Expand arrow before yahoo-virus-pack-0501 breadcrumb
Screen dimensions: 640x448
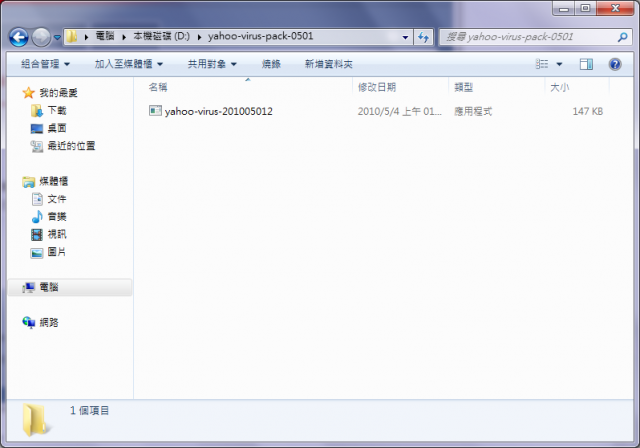199,37
